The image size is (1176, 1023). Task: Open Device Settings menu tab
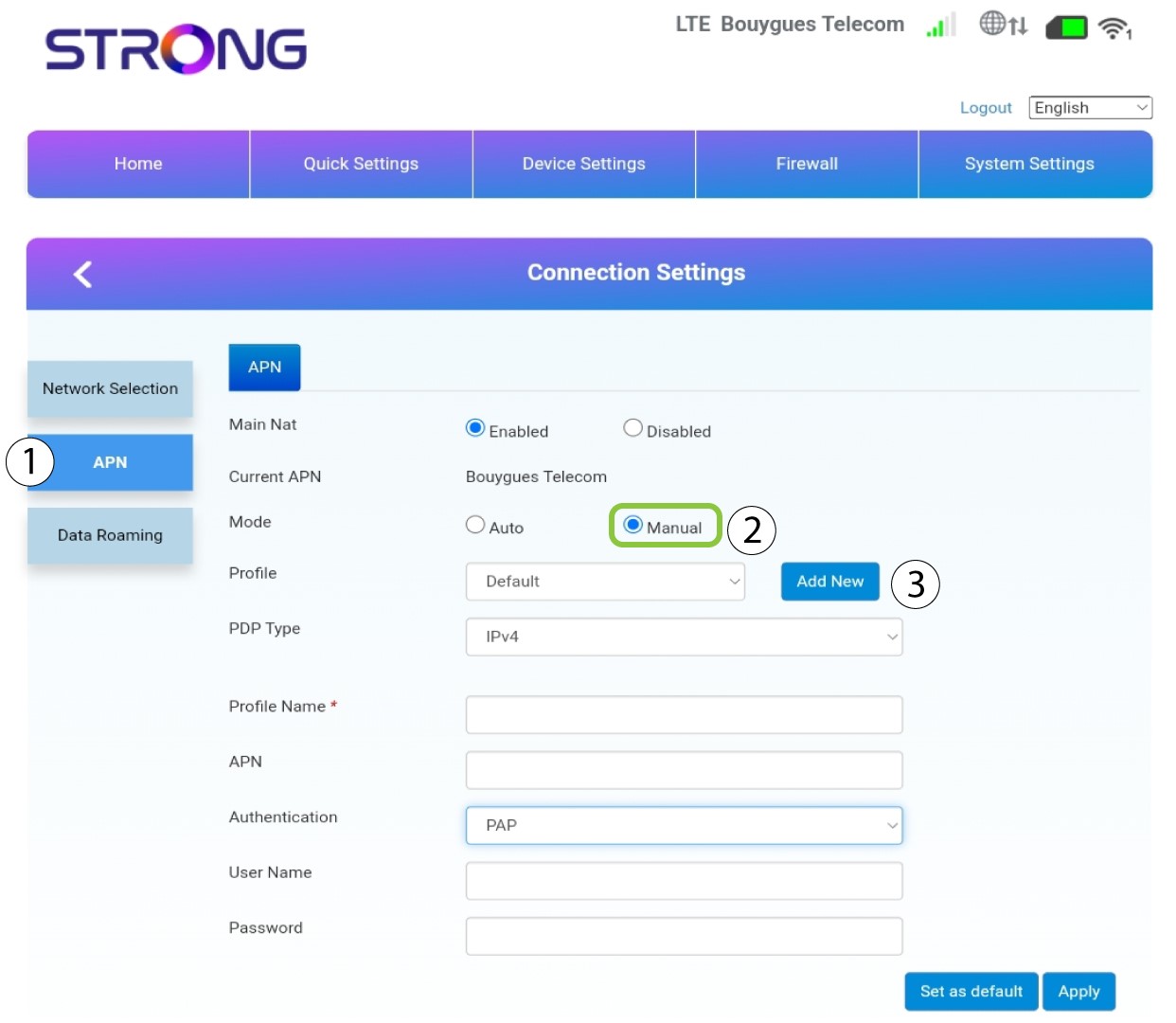click(584, 164)
